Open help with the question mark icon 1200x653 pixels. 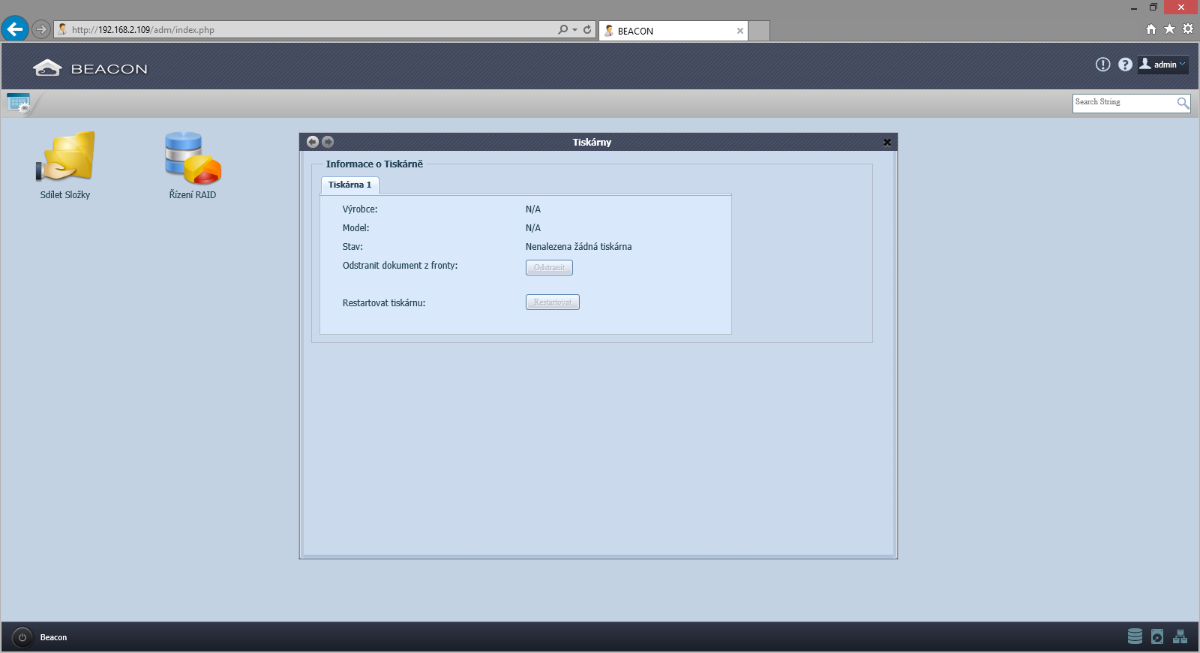(x=1125, y=65)
